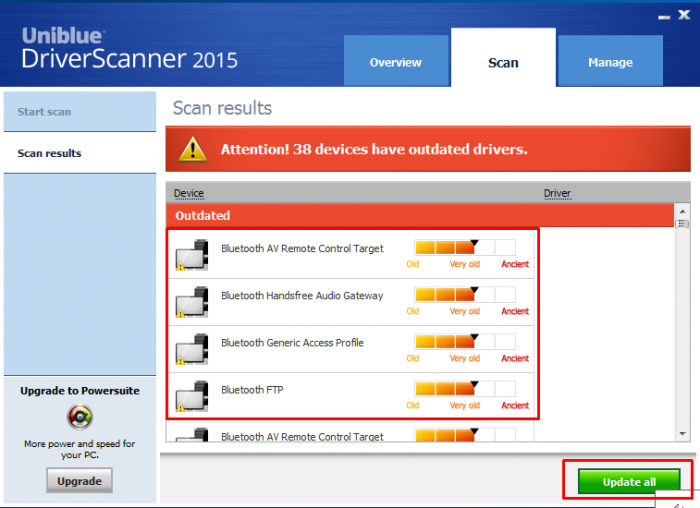The height and width of the screenshot is (508, 700).
Task: Open the Overview tab
Action: (x=396, y=62)
